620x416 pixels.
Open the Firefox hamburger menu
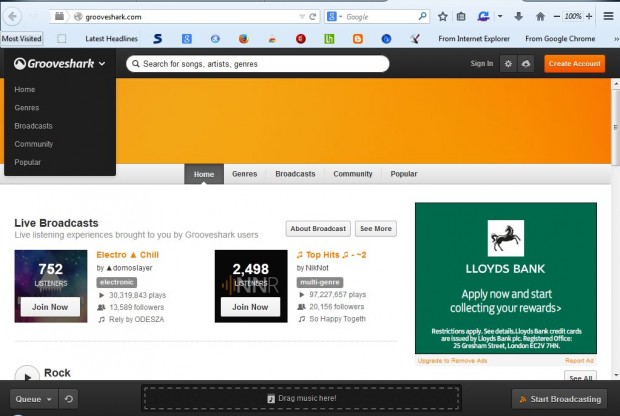[607, 17]
